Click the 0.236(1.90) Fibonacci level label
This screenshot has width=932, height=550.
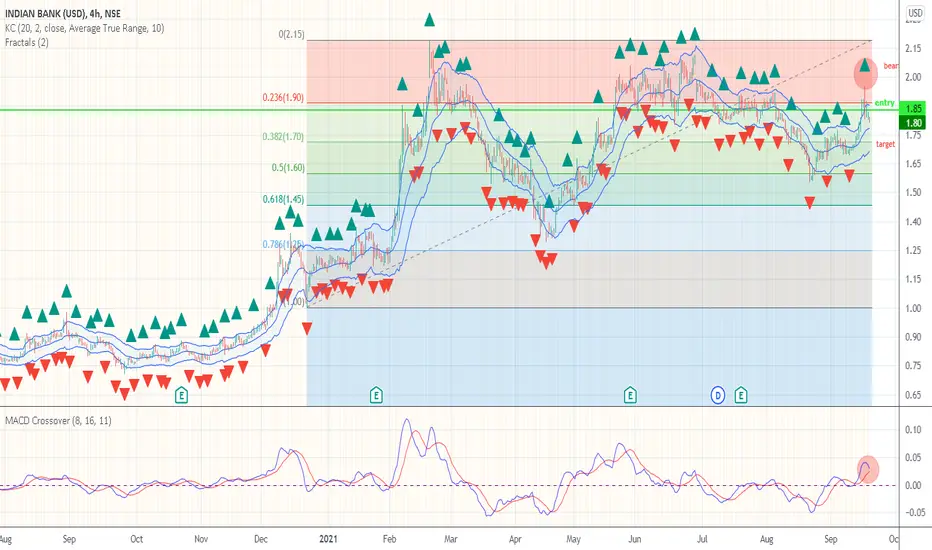pyautogui.click(x=283, y=98)
